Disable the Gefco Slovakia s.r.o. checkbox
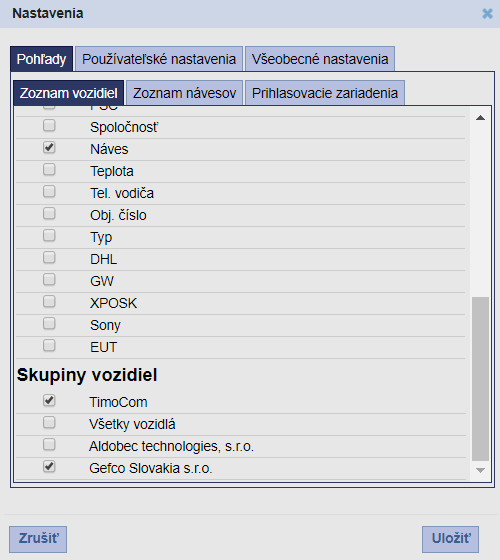The width and height of the screenshot is (500, 560). point(49,466)
